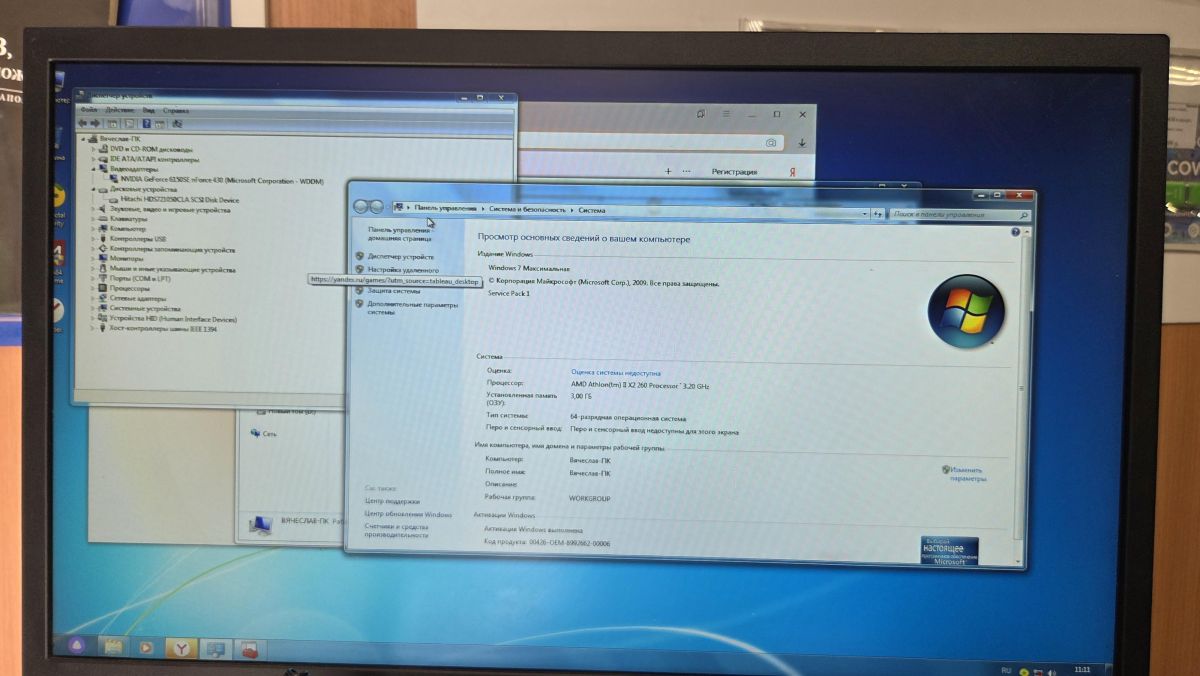Open Диспетчер устройств sidebar link
Screen dimensions: 1200x676
pyautogui.click(x=400, y=257)
